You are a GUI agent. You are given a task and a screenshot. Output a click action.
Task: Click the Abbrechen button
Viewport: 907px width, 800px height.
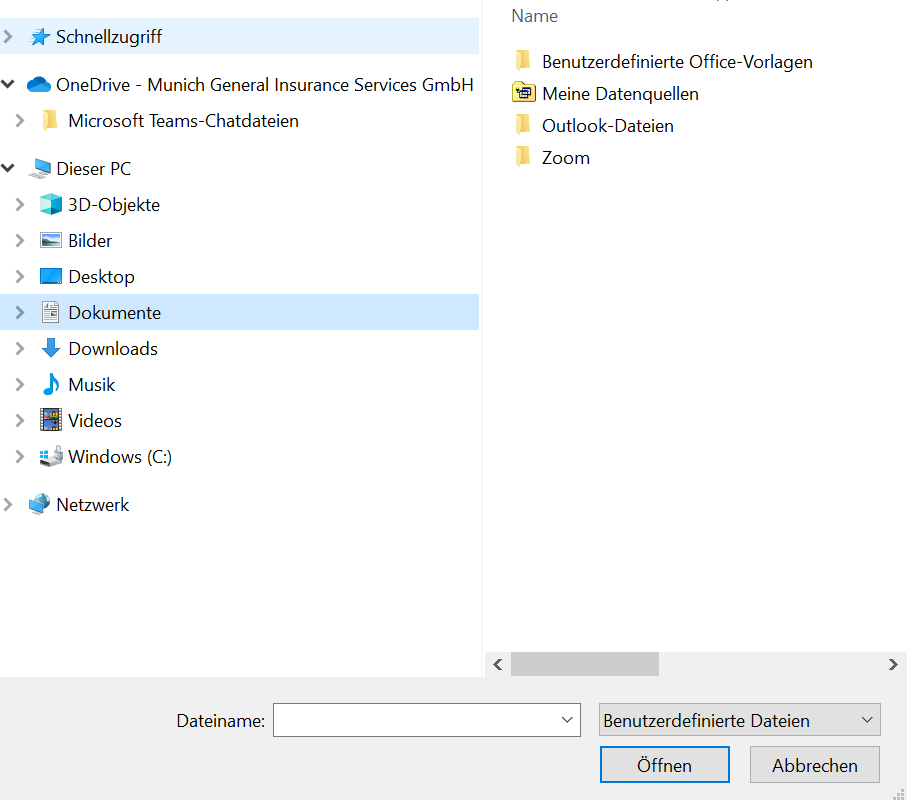814,765
